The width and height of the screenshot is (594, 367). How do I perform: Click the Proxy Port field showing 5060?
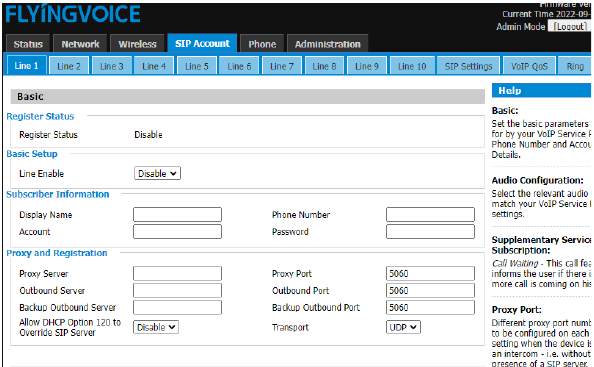(x=430, y=273)
